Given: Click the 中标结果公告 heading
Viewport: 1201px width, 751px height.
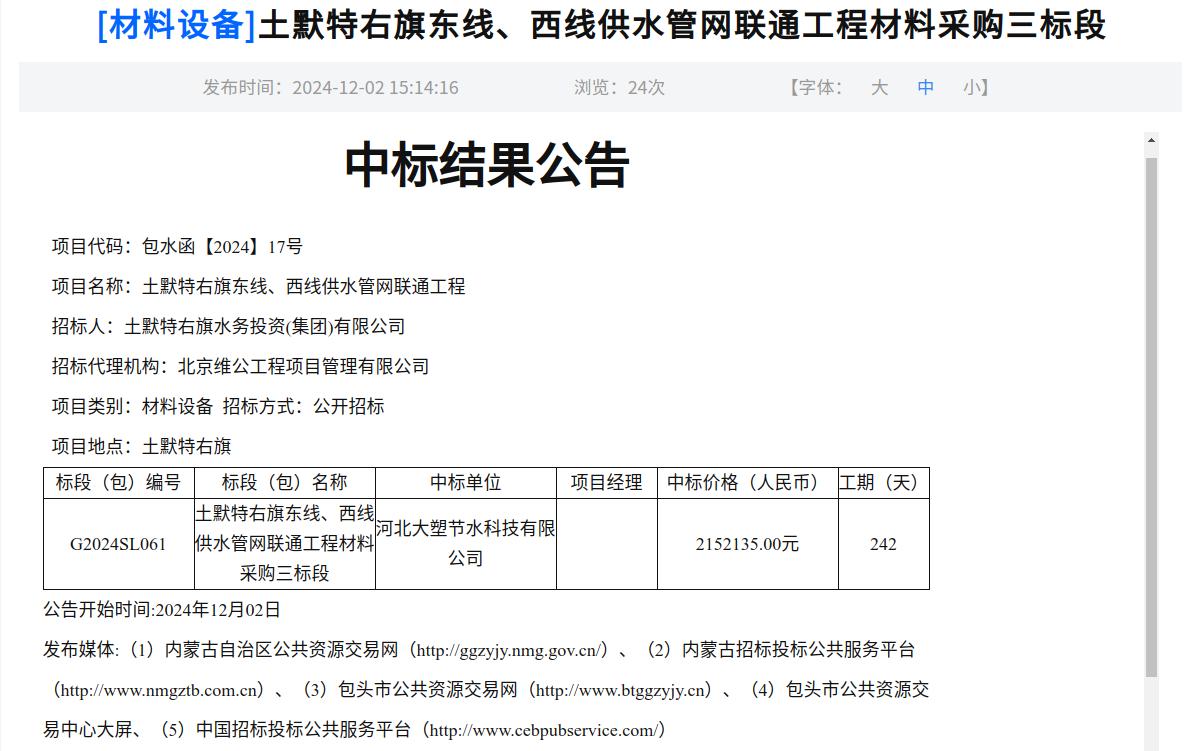Looking at the screenshot, I should [487, 166].
